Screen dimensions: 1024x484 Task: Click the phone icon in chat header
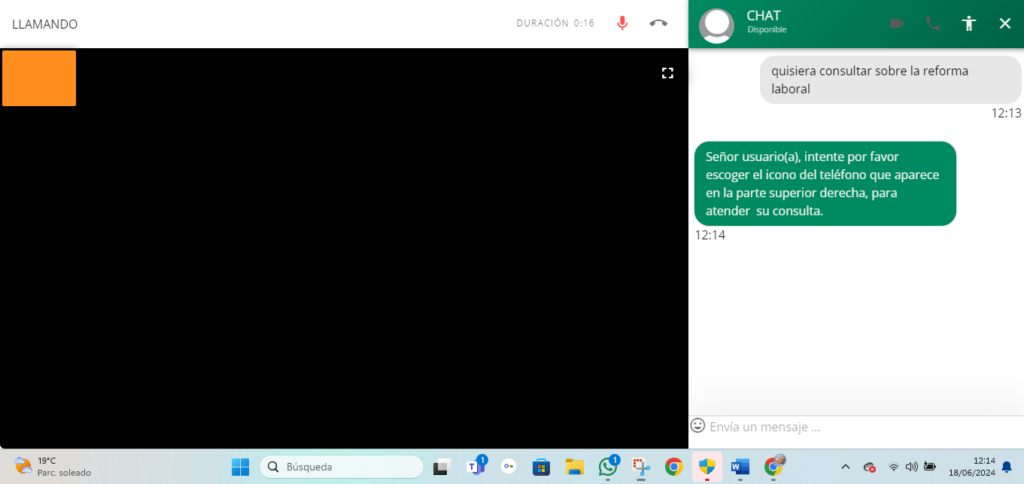(933, 24)
